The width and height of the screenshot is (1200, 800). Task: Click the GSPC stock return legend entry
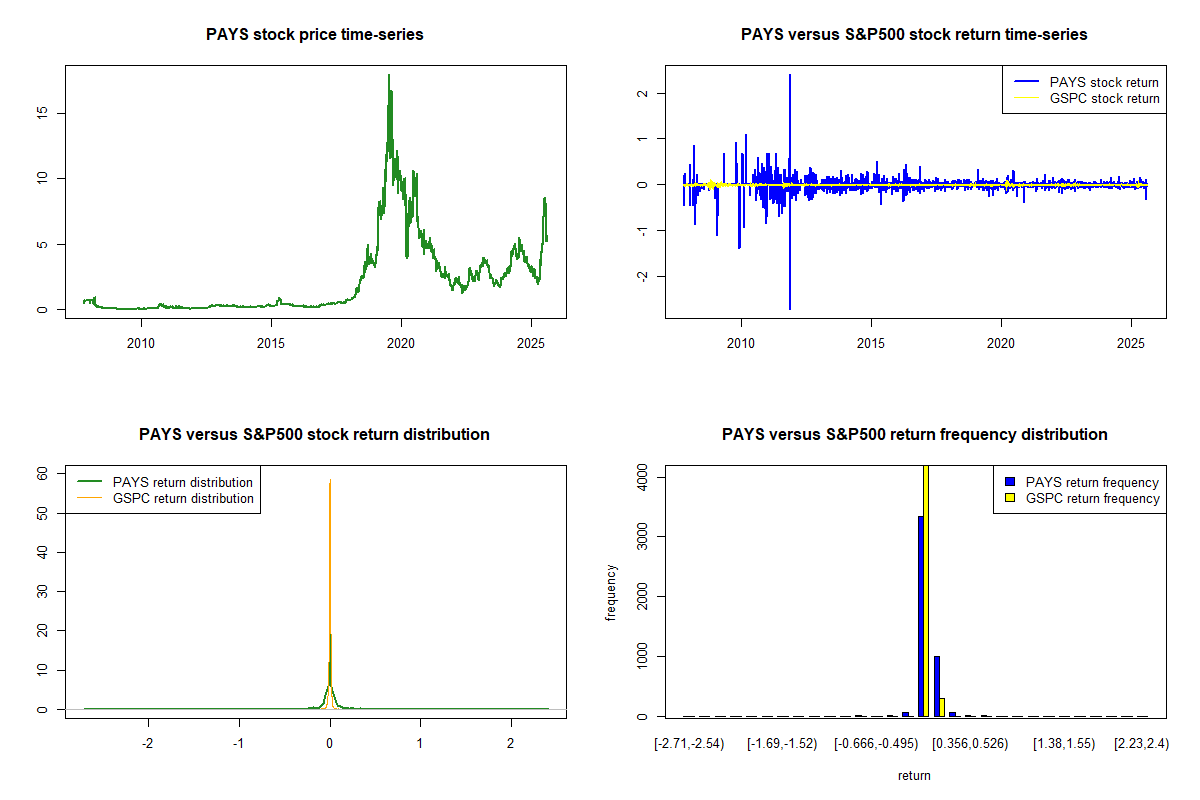point(1104,98)
